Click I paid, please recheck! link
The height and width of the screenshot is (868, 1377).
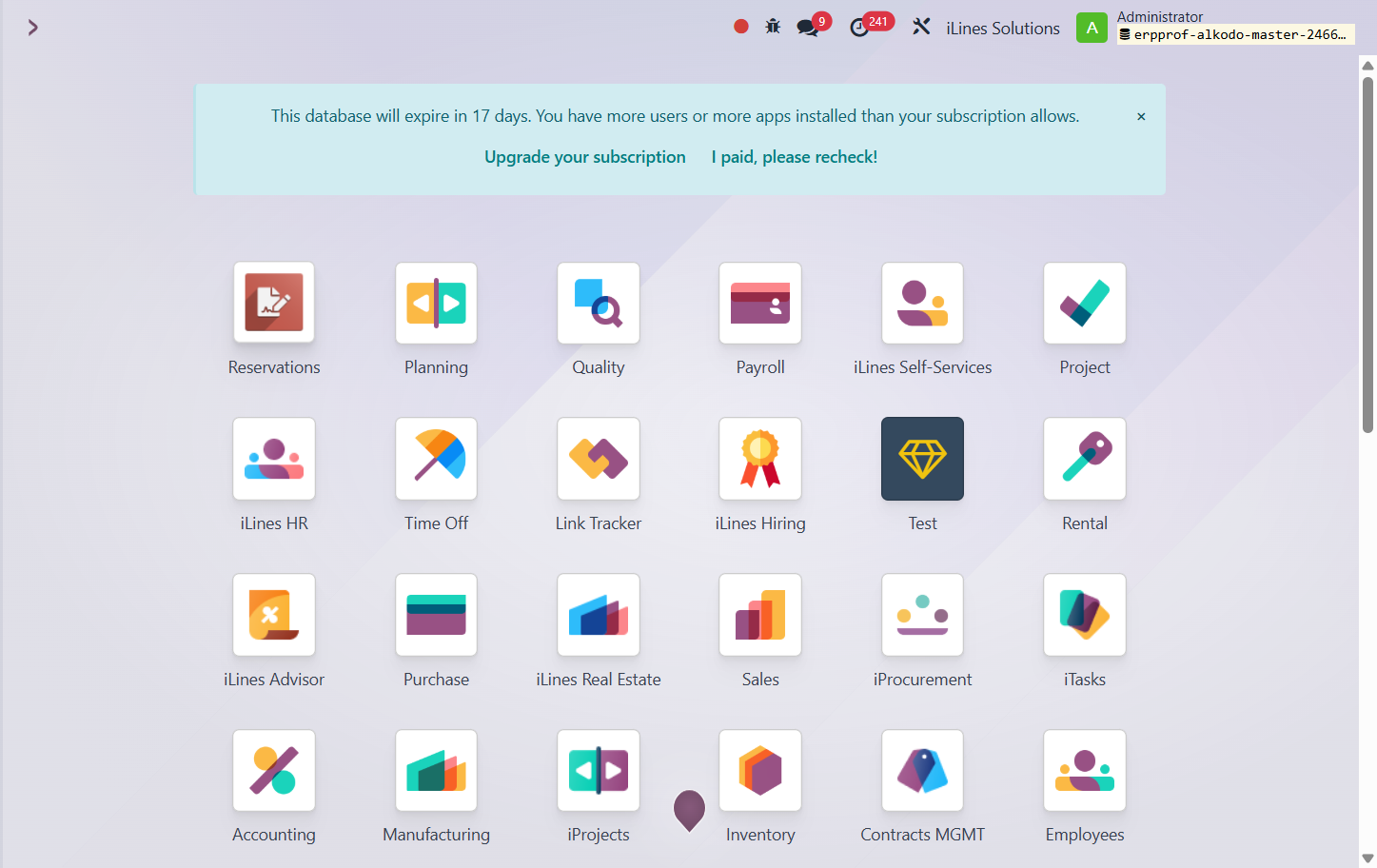[x=795, y=157]
